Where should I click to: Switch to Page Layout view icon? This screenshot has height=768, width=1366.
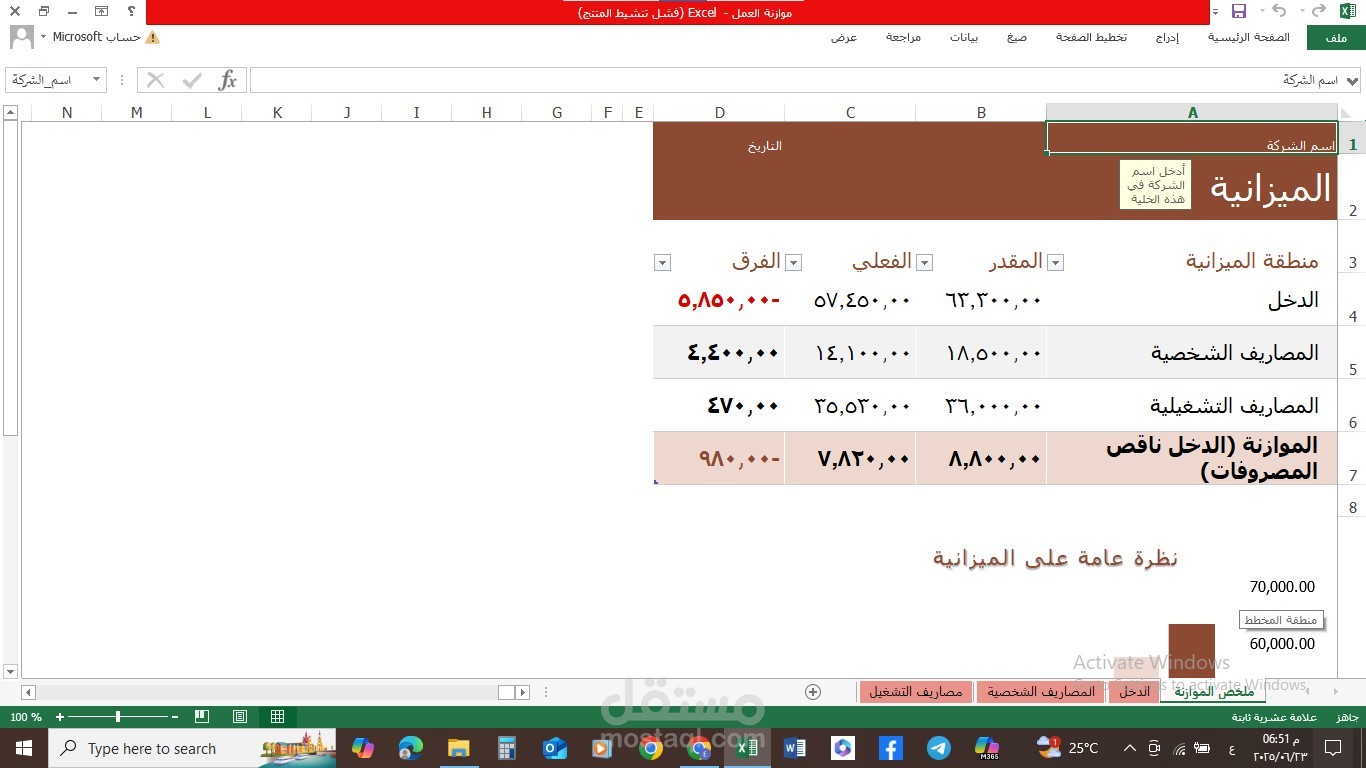pos(240,717)
